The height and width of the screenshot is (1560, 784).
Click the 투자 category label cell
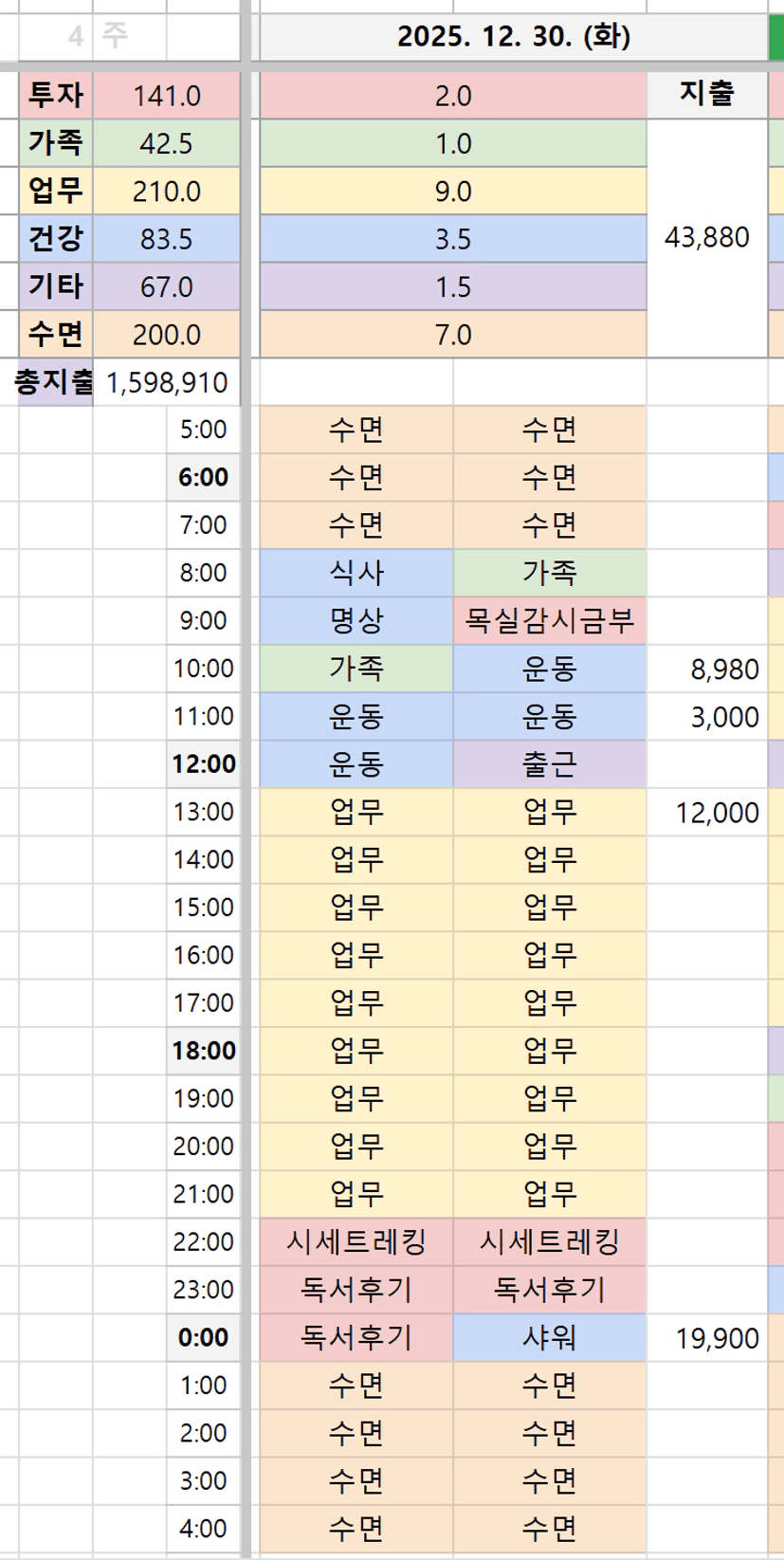coord(56,95)
